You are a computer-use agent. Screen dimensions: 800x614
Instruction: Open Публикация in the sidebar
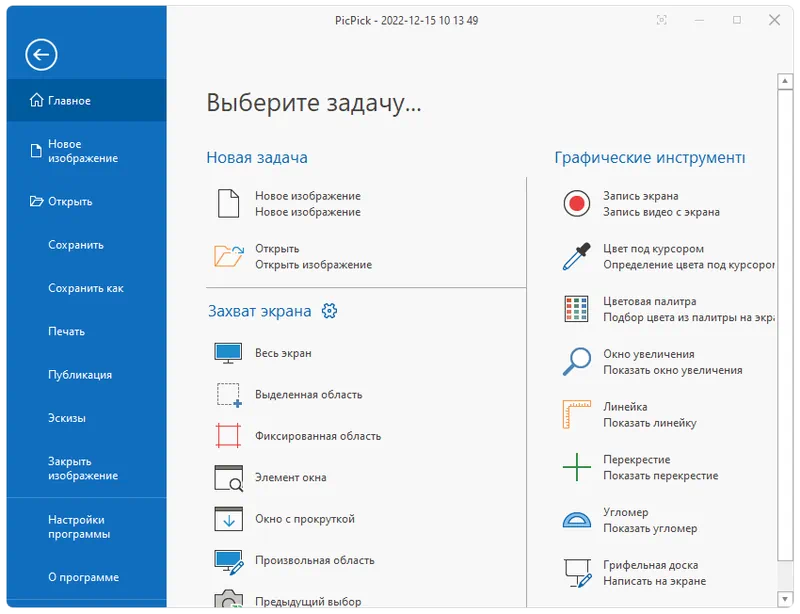click(86, 375)
